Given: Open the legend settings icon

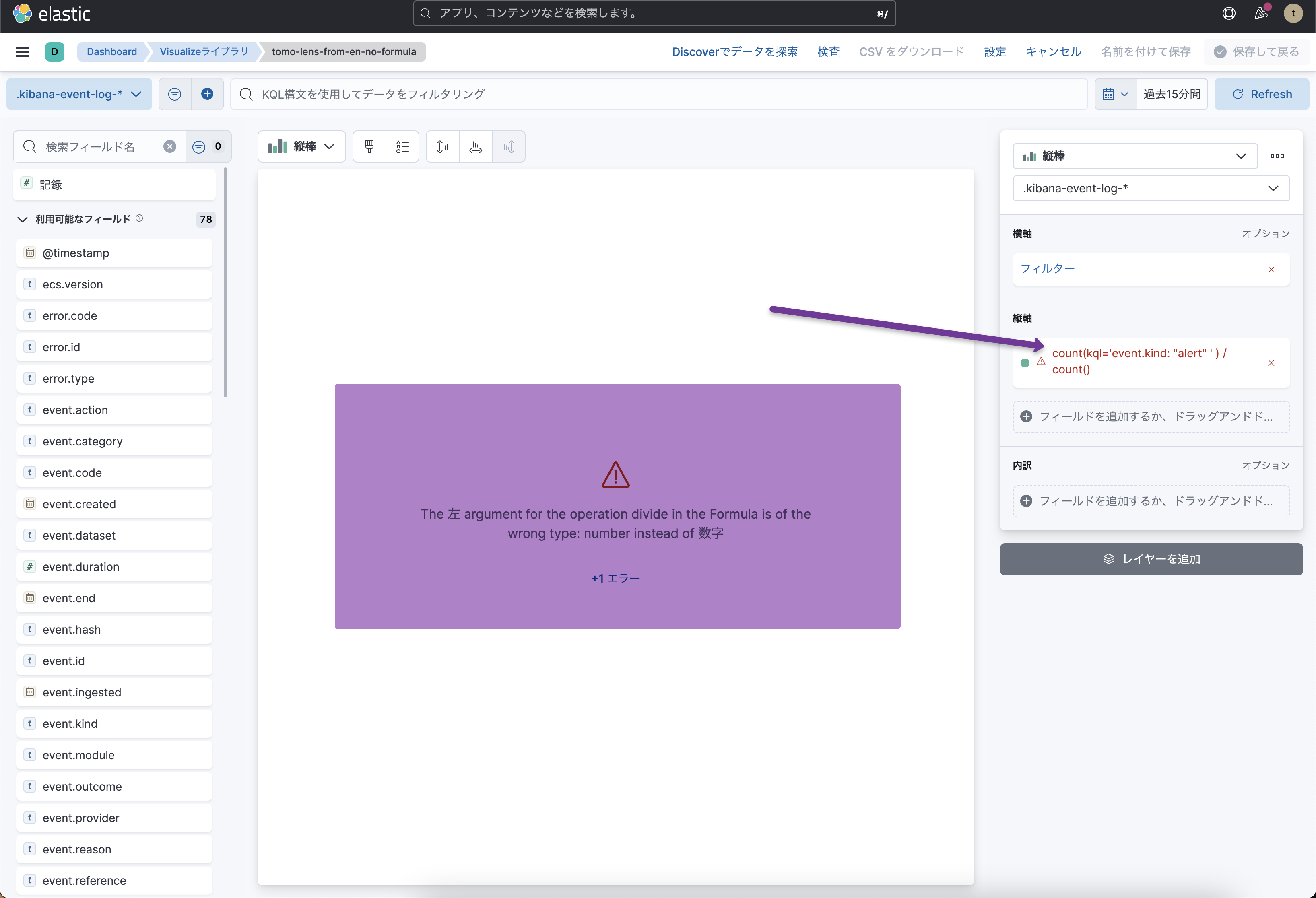Looking at the screenshot, I should [402, 146].
